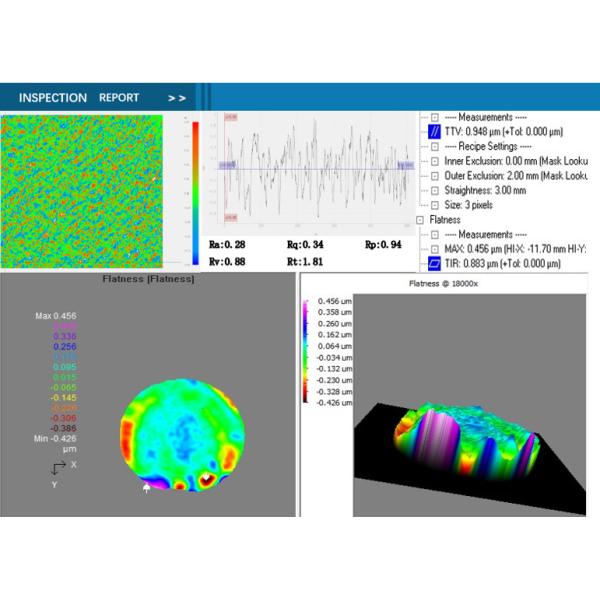Viewport: 600px width, 600px height.
Task: Open the INSPECTION tab
Action: coord(51,98)
